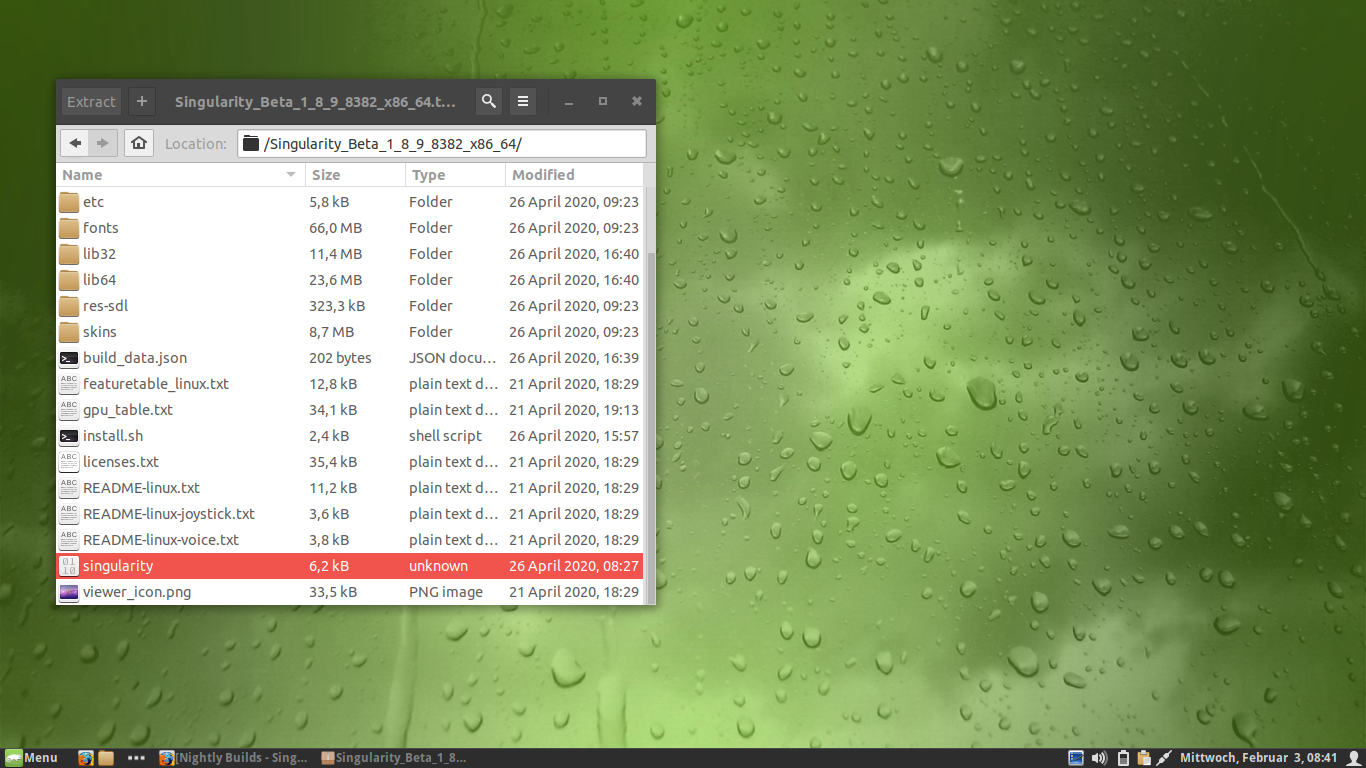Click the user session icon in the tray
This screenshot has height=768, width=1366.
coord(1354,758)
